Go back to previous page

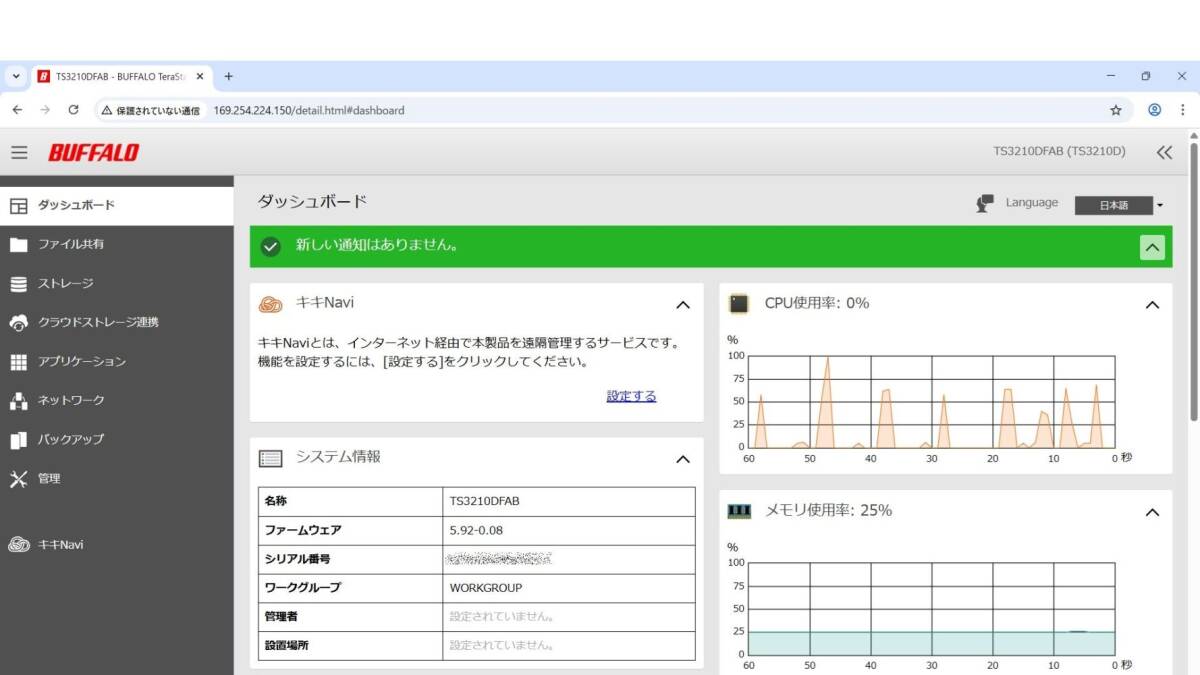(x=17, y=110)
